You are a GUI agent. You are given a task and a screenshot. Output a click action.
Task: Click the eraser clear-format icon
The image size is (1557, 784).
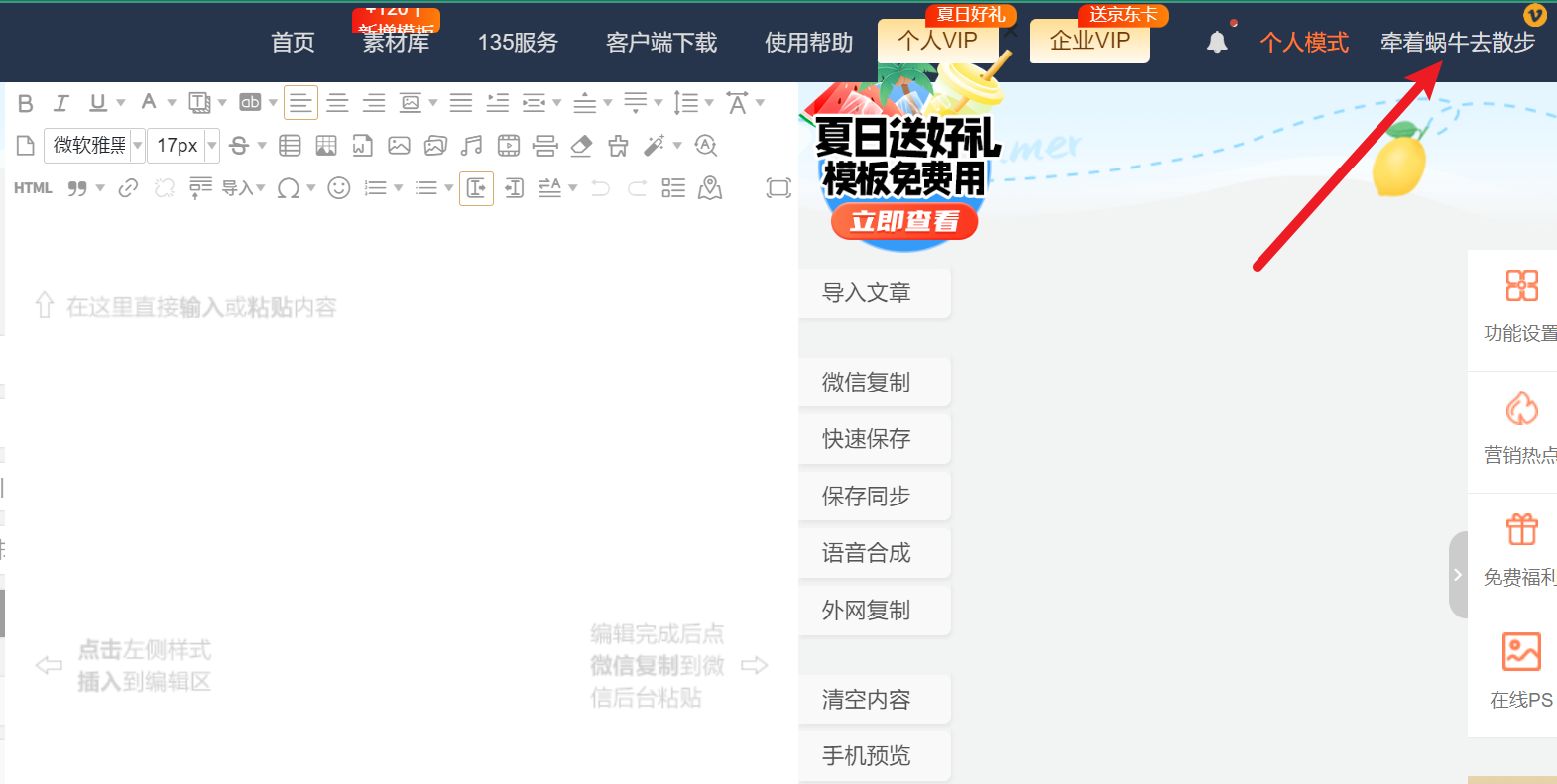point(581,146)
